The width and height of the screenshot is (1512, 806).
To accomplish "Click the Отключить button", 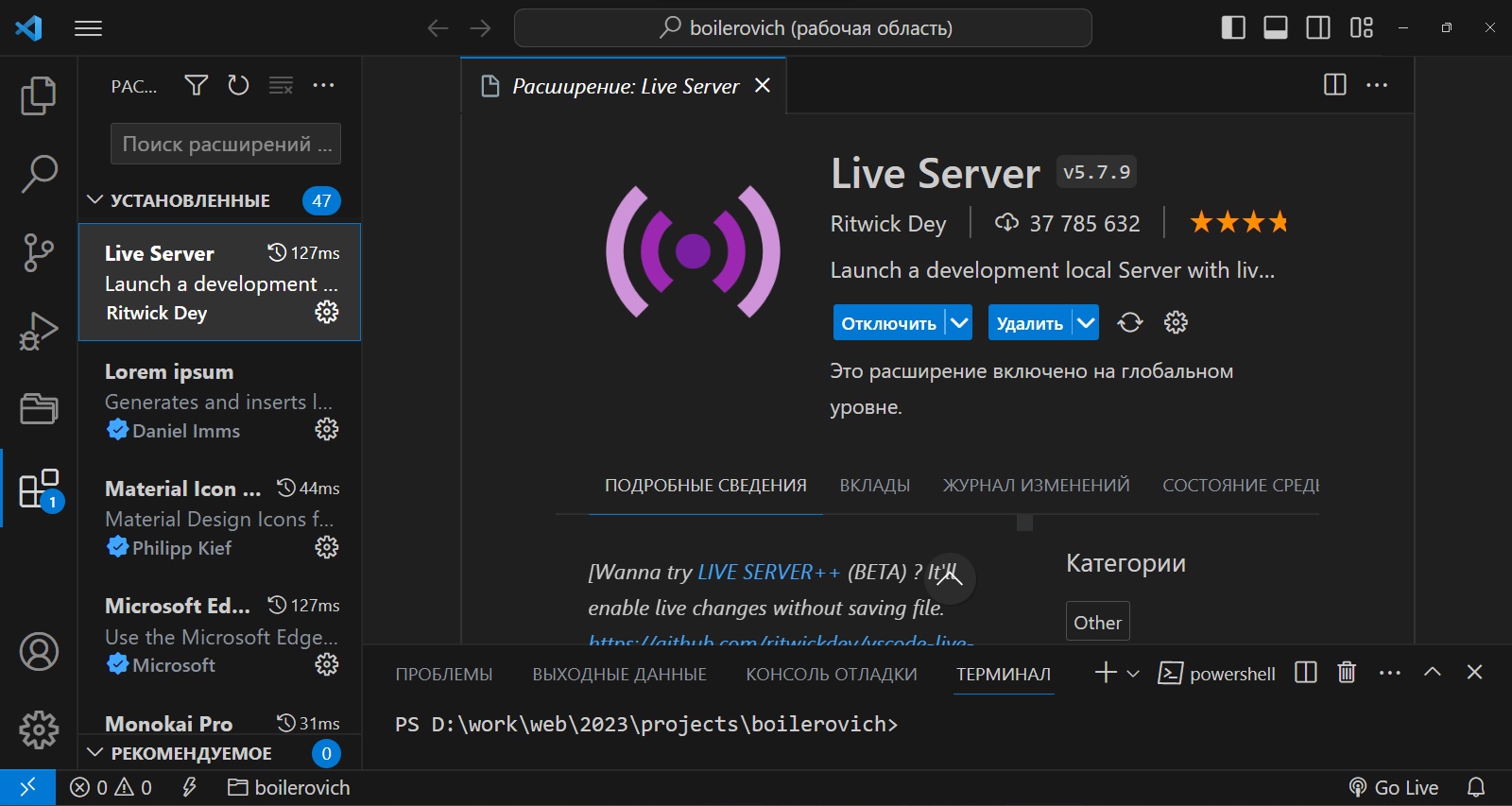I will pos(888,322).
